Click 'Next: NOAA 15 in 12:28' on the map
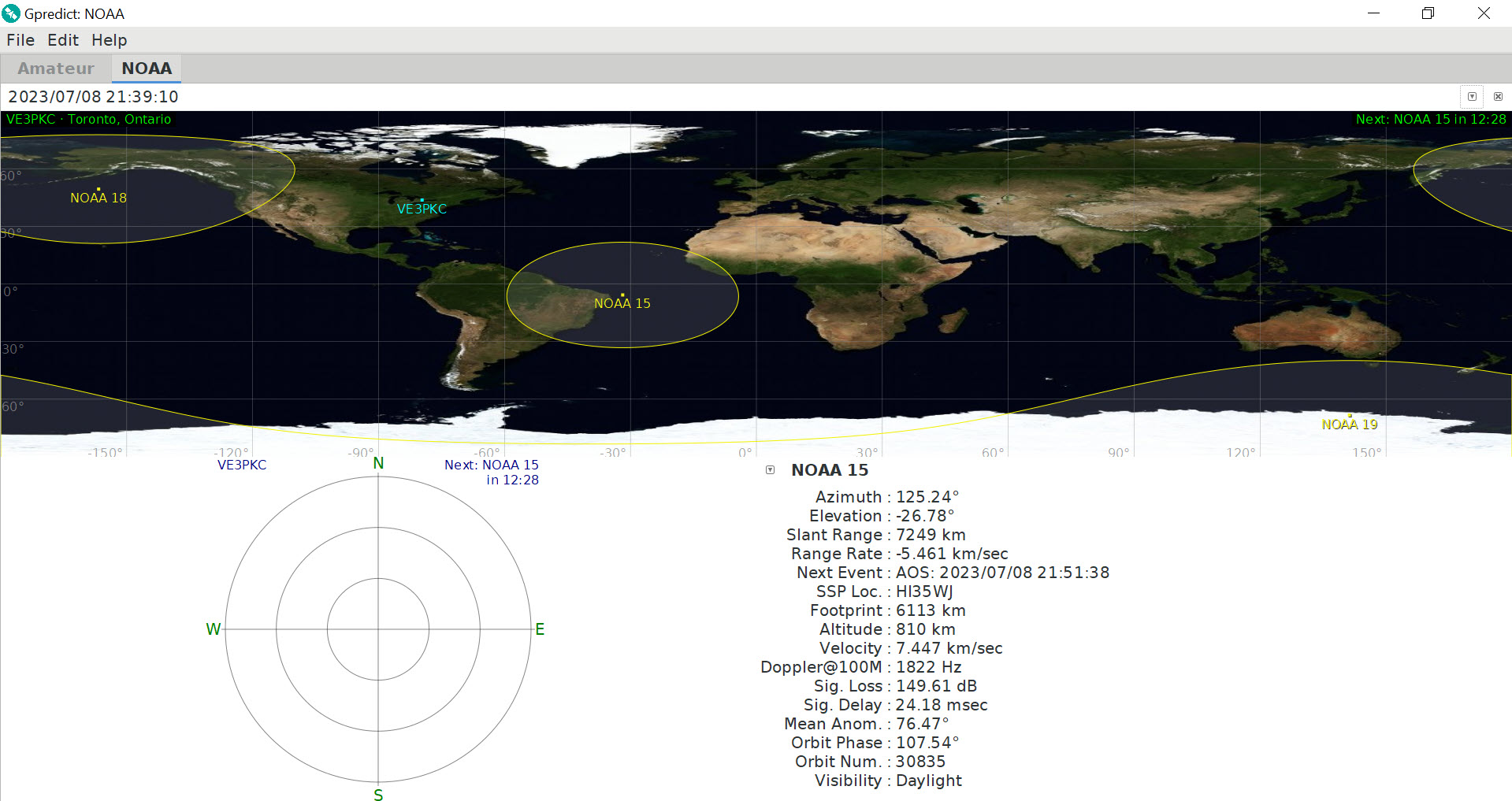 coord(1431,120)
